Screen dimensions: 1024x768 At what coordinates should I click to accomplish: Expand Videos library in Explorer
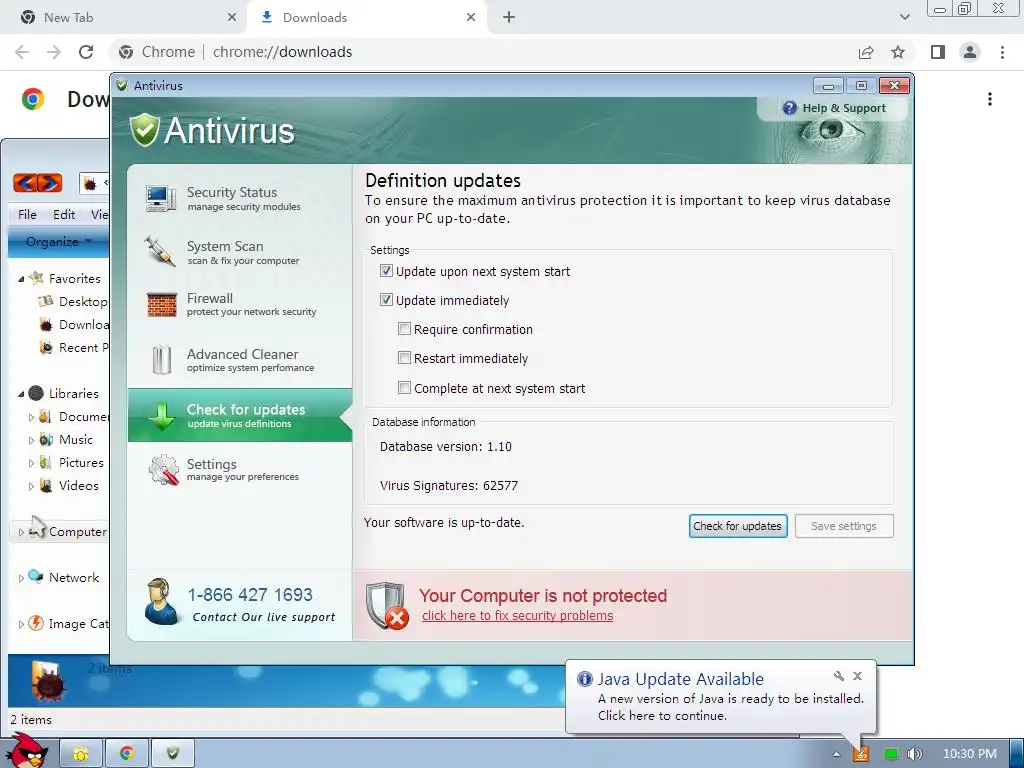31,486
